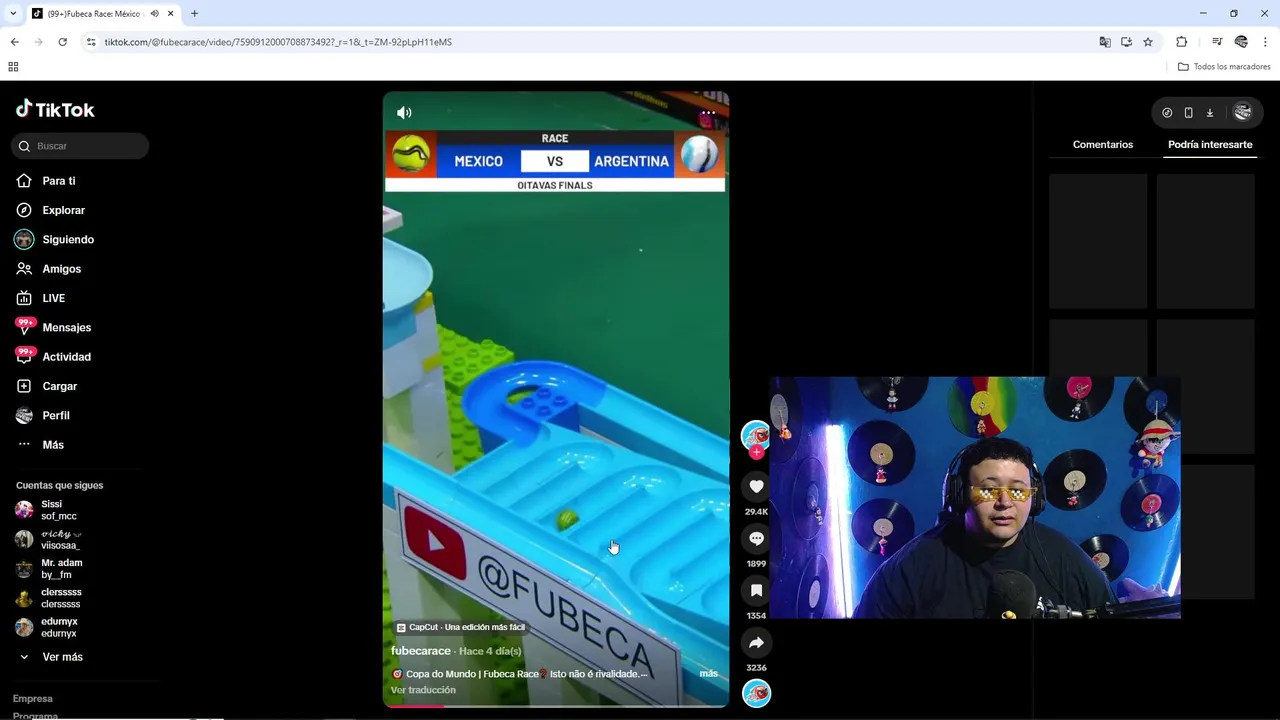Image resolution: width=1280 pixels, height=720 pixels.
Task: Open followed account Mr. adam
Action: [x=50, y=569]
